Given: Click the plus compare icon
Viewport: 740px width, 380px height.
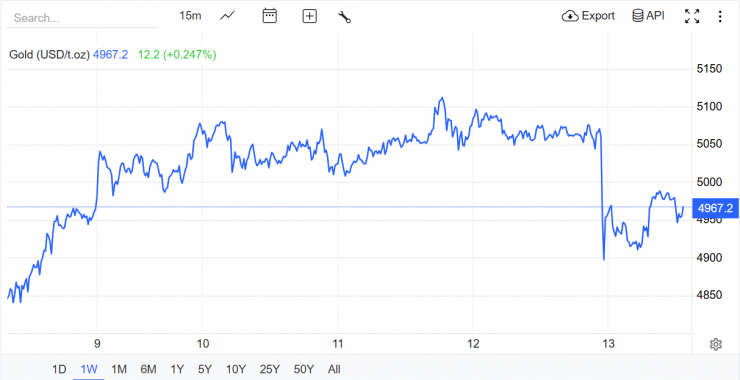Looking at the screenshot, I should [310, 17].
